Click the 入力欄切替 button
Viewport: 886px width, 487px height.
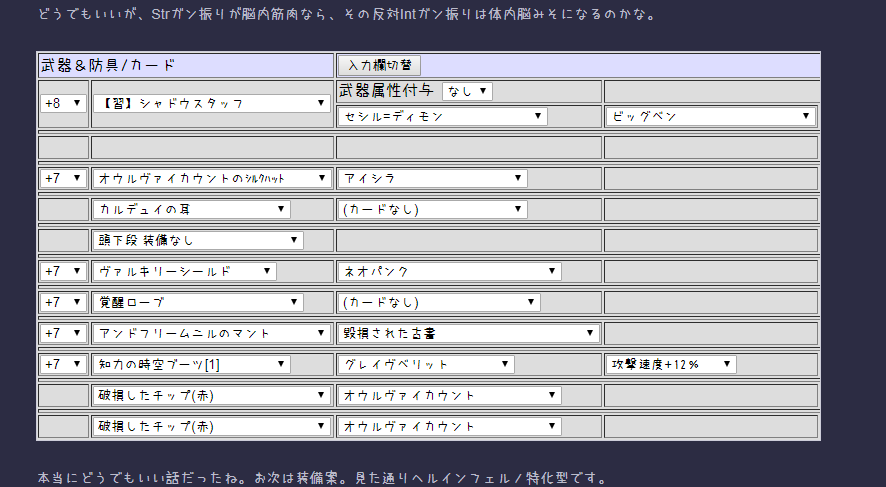tap(379, 66)
